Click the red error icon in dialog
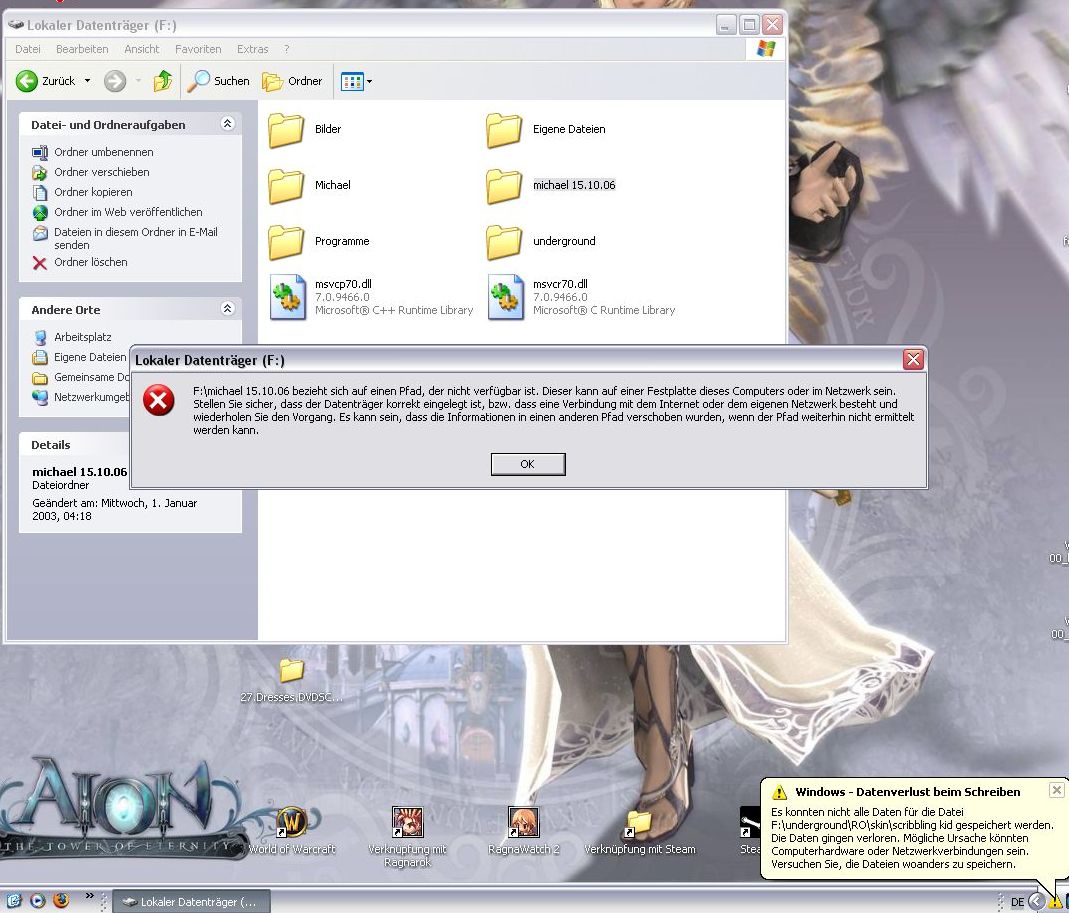 tap(159, 400)
